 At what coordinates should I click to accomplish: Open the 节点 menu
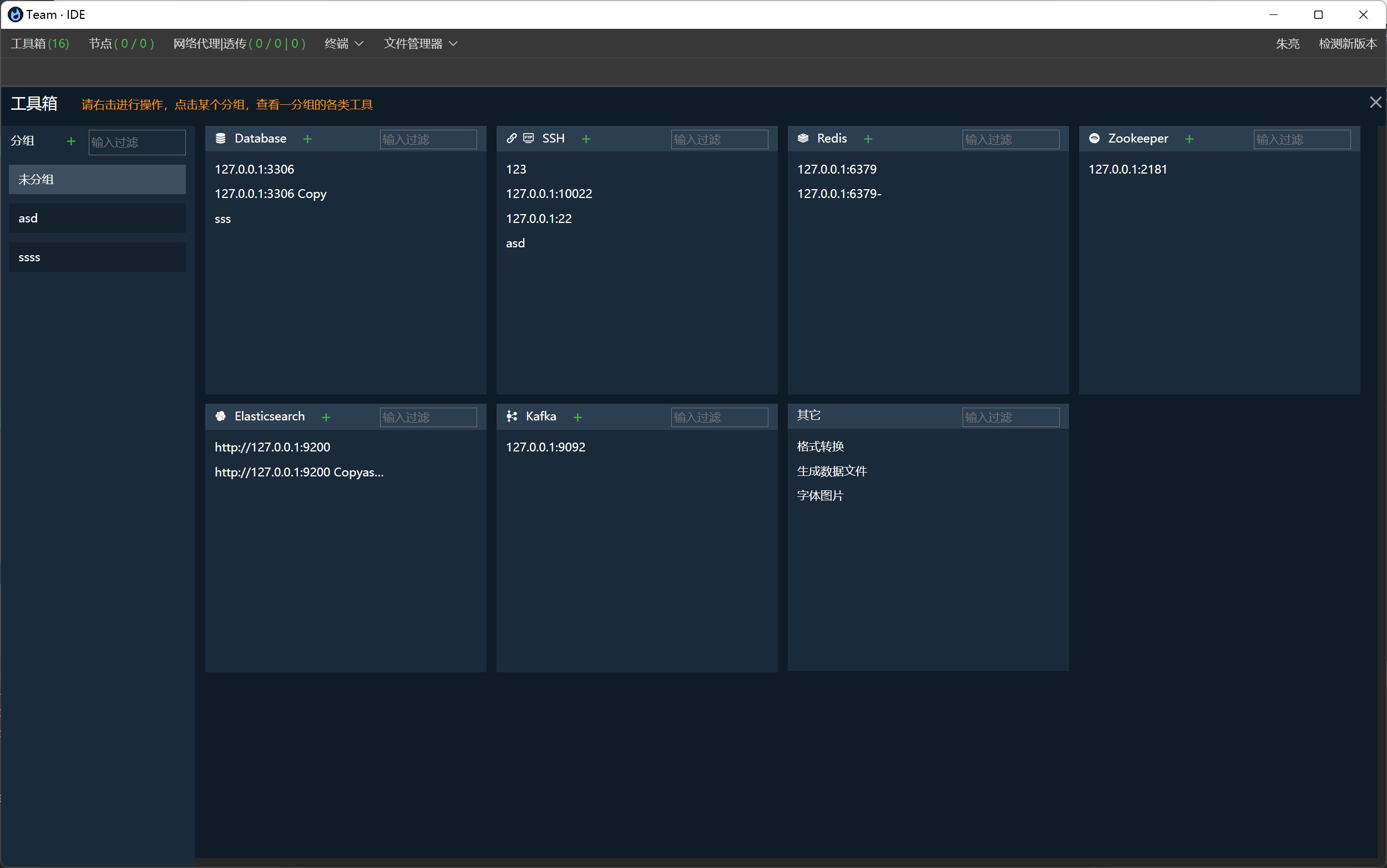pos(121,44)
